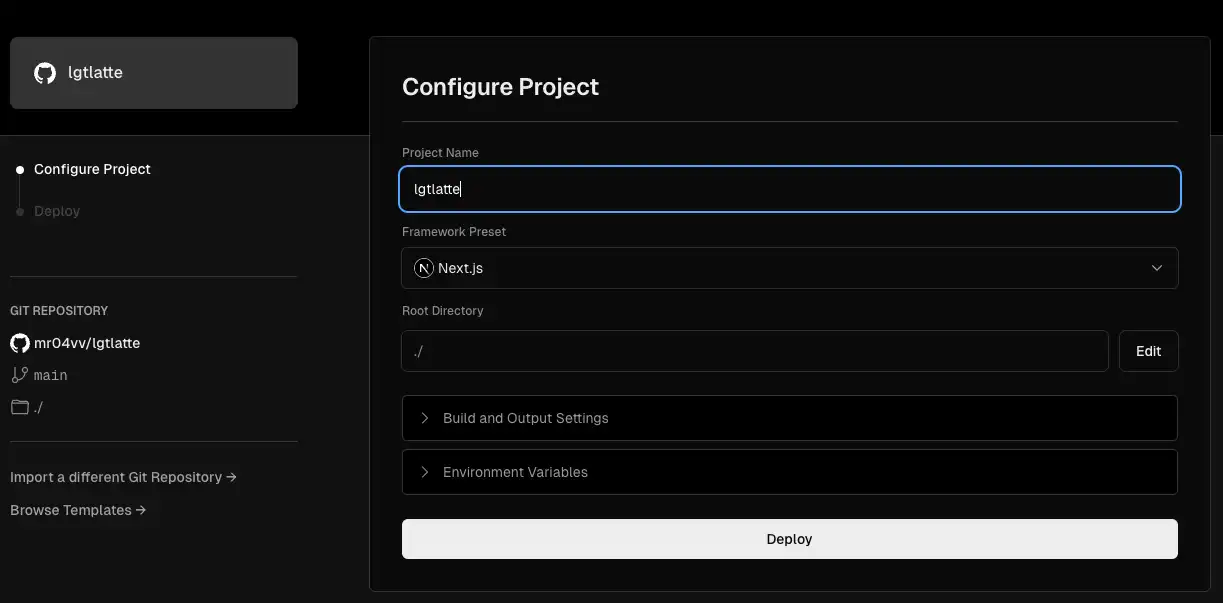This screenshot has width=1223, height=603.
Task: Open Import a different Git Repository link
Action: click(123, 477)
